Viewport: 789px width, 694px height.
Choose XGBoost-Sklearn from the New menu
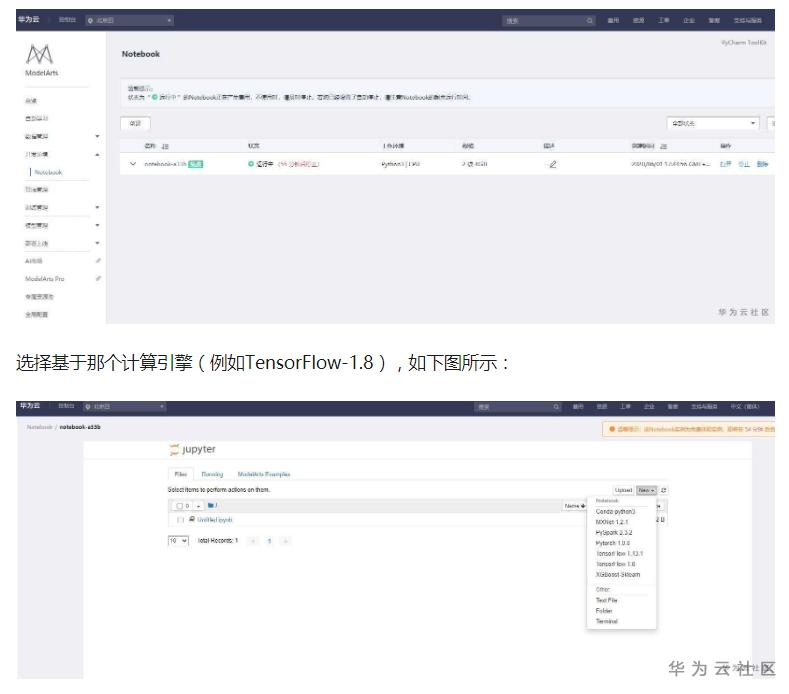[618, 575]
